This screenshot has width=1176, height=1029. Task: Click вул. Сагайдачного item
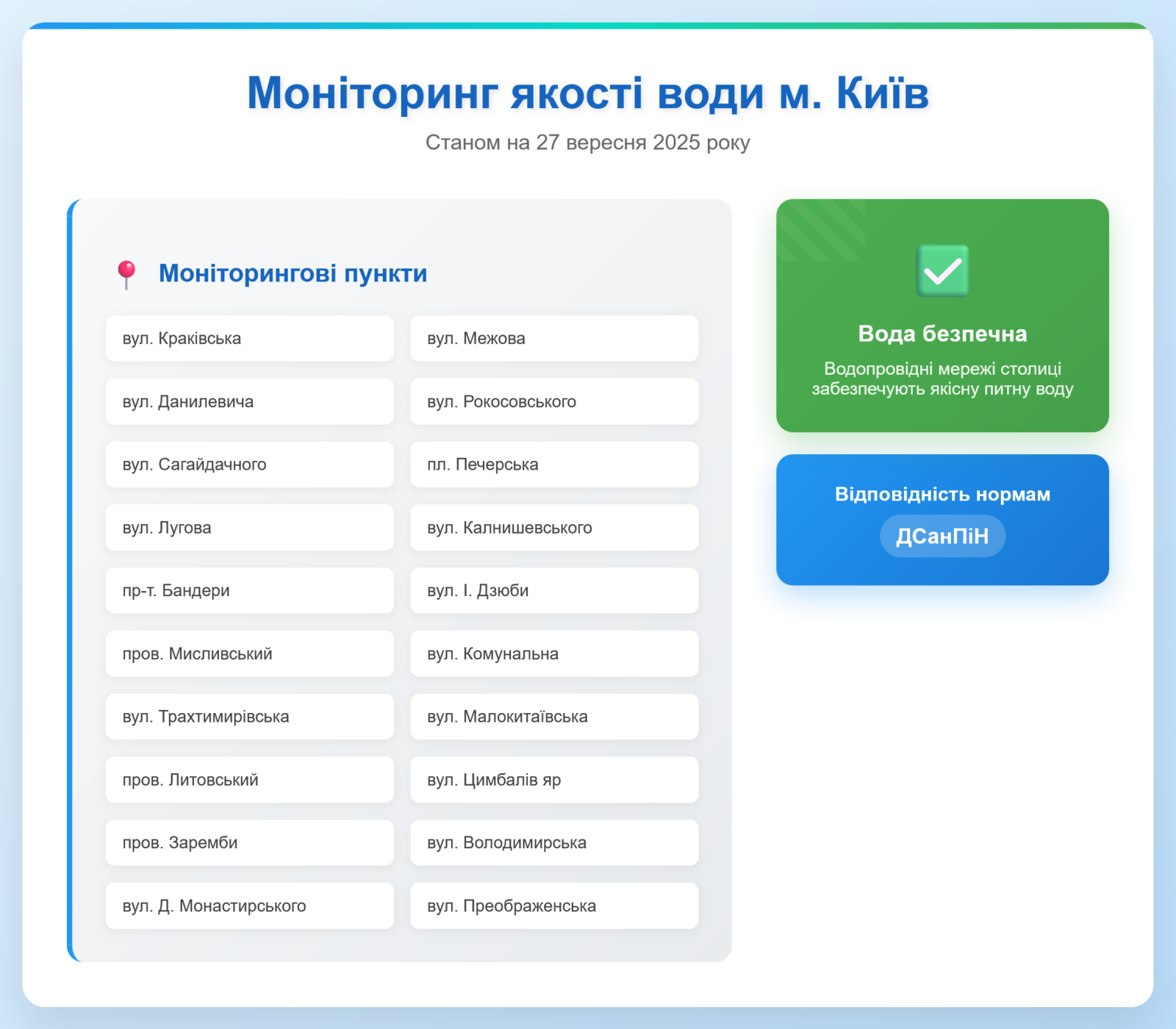pos(249,465)
